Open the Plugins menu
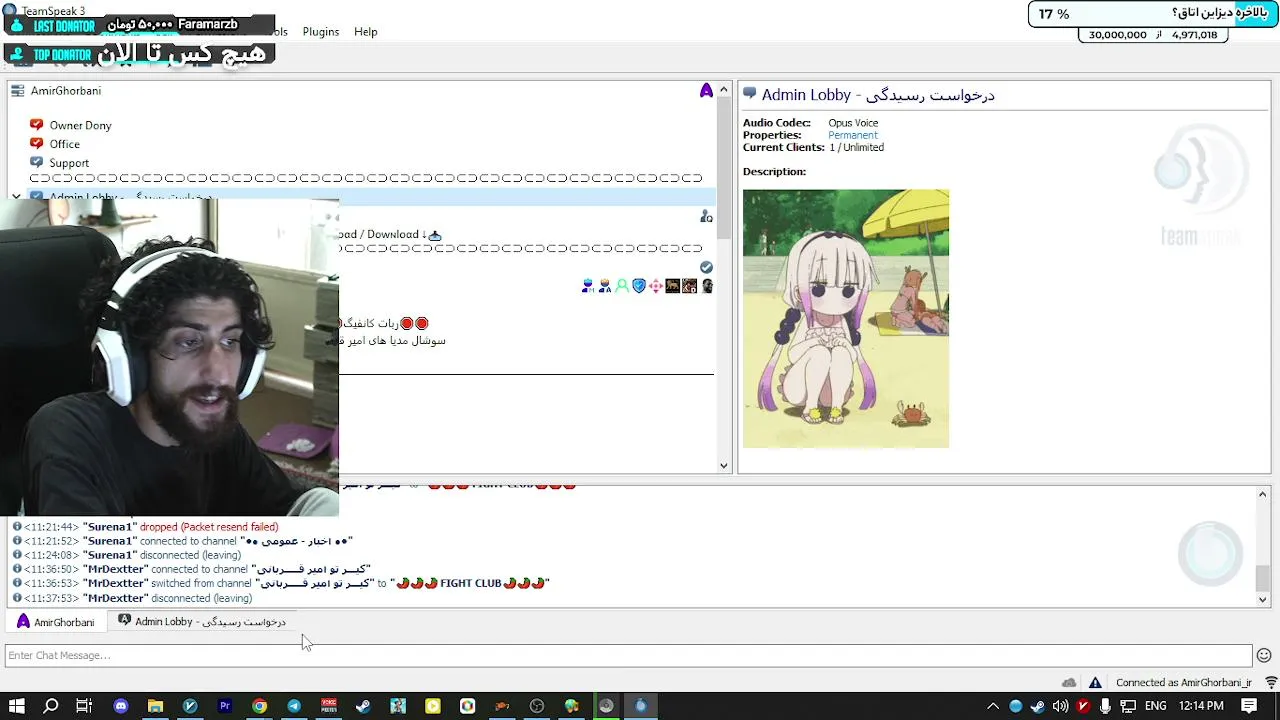The image size is (1280, 720). click(321, 32)
